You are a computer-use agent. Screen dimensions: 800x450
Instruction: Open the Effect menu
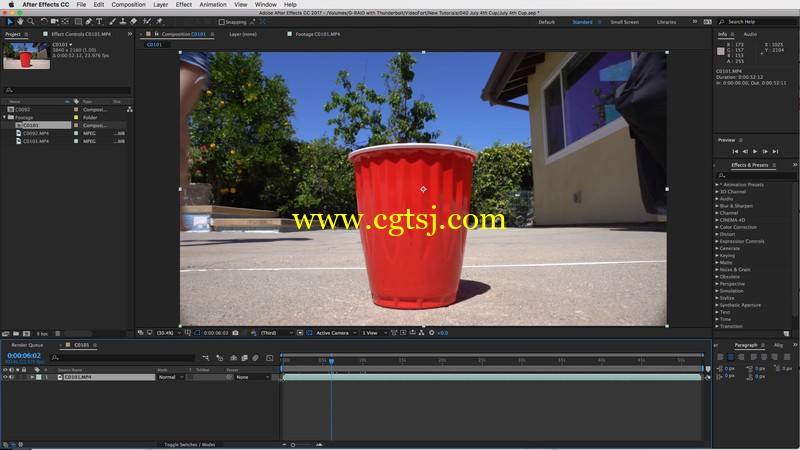click(184, 5)
